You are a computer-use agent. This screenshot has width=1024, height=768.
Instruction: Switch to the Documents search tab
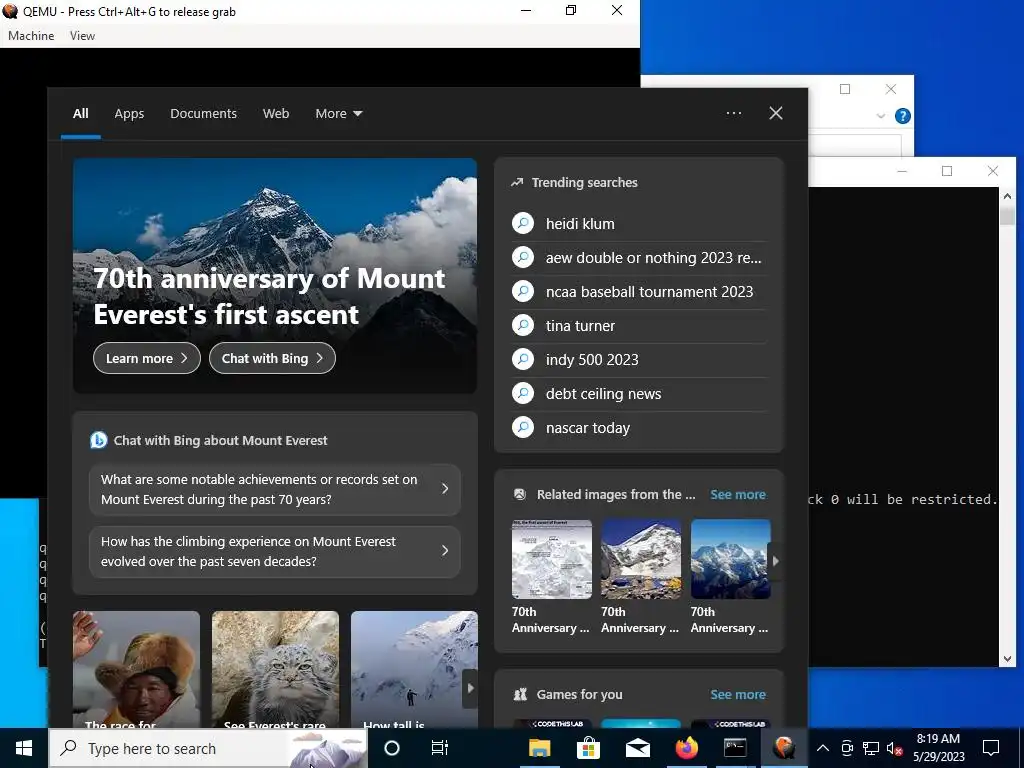[203, 114]
